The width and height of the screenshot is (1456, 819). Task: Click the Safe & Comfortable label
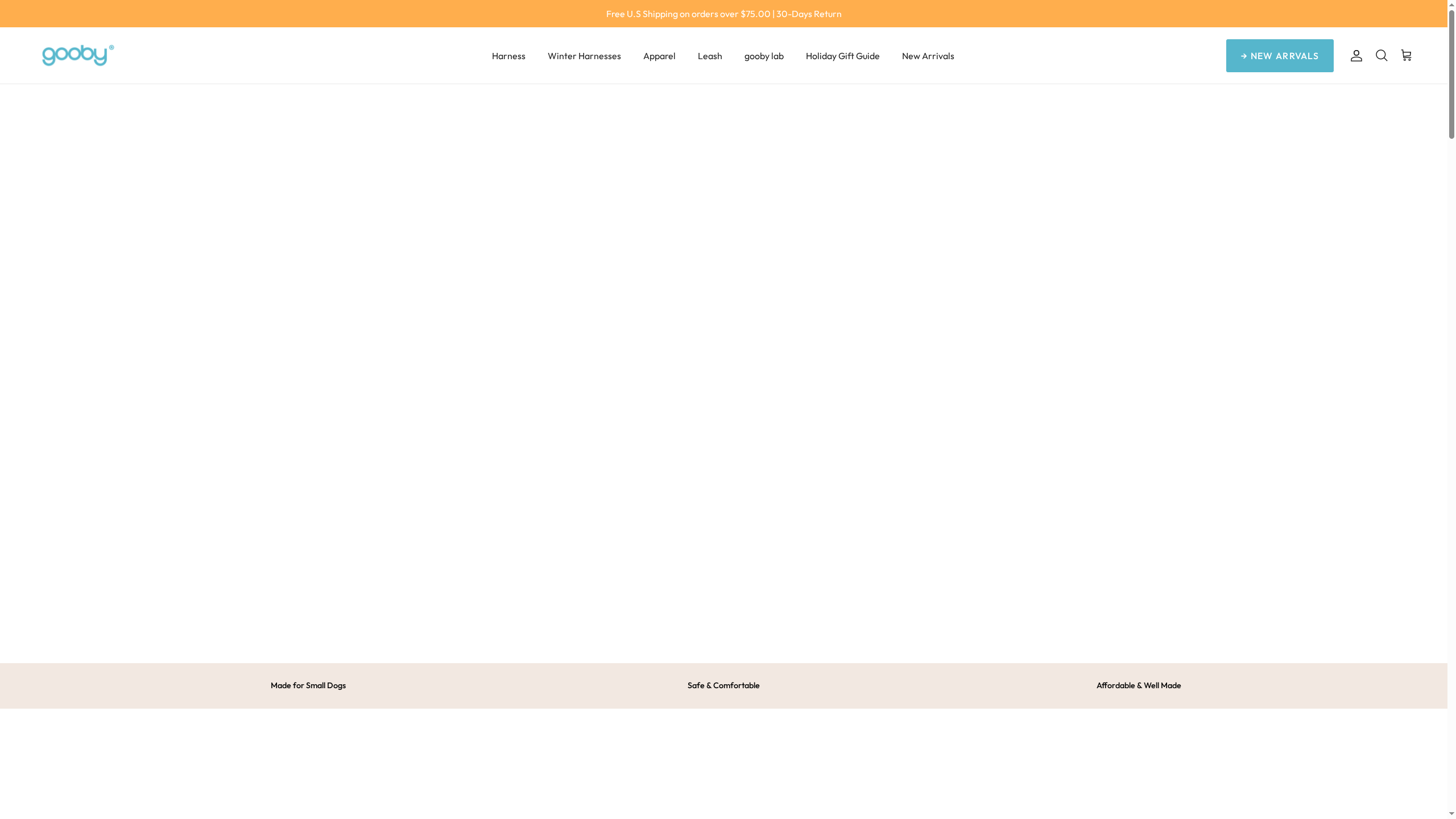(x=723, y=685)
